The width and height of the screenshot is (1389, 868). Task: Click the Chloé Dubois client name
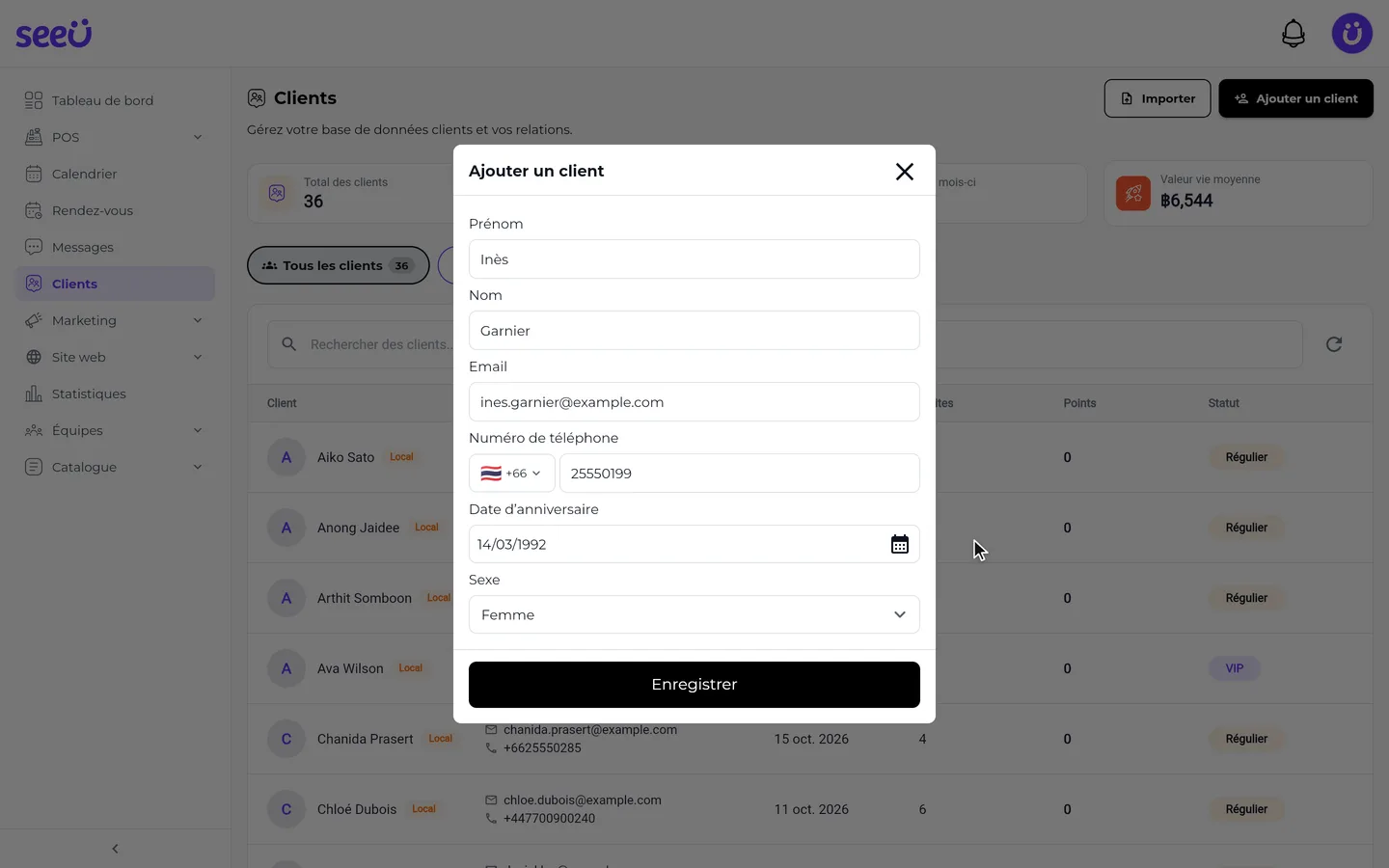(357, 809)
